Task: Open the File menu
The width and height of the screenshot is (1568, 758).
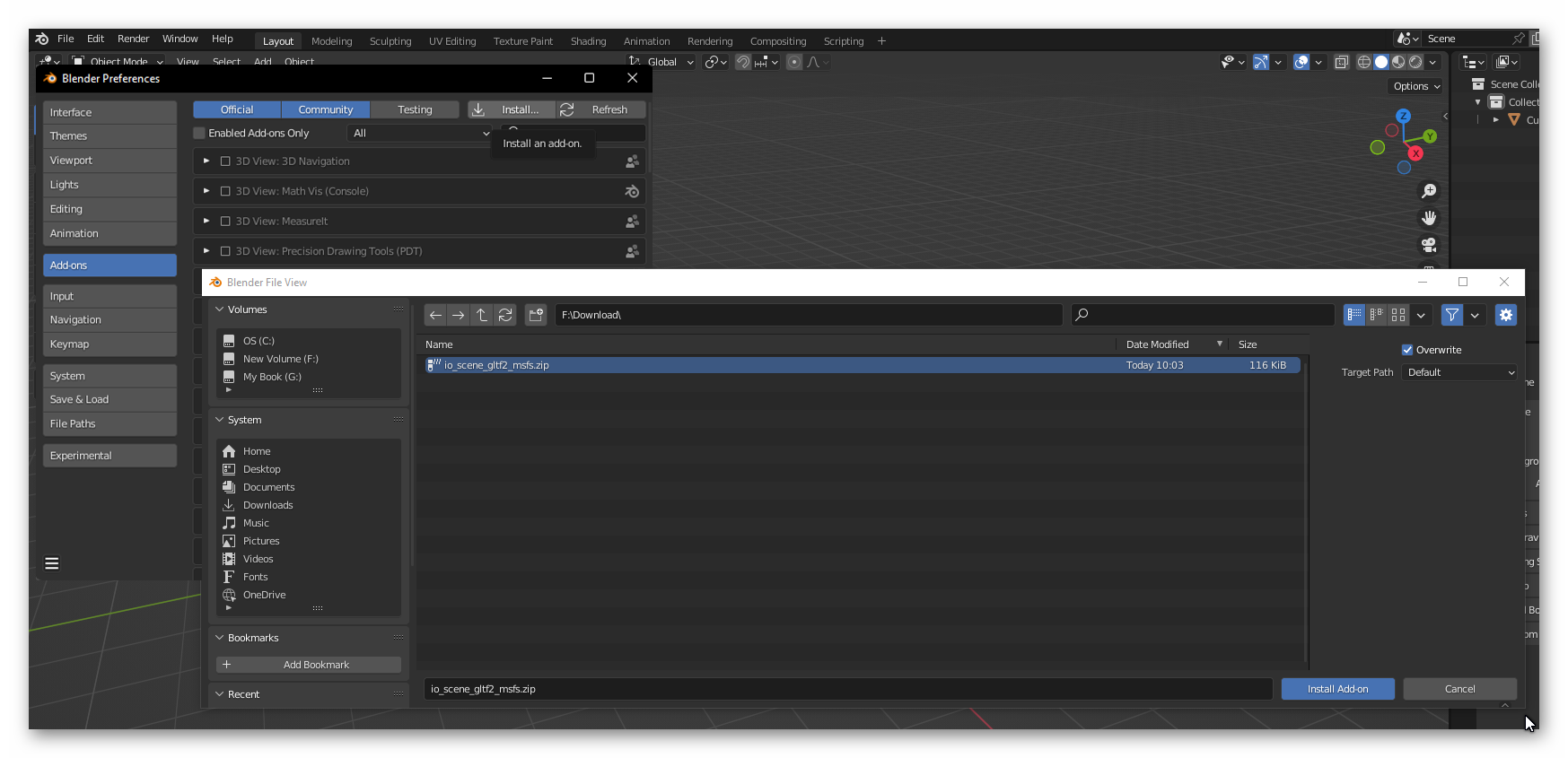Action: point(66,39)
